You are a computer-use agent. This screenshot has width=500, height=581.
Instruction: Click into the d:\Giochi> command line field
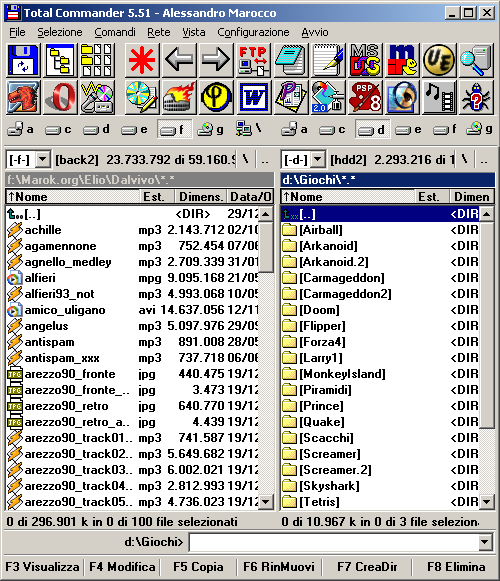(x=333, y=542)
